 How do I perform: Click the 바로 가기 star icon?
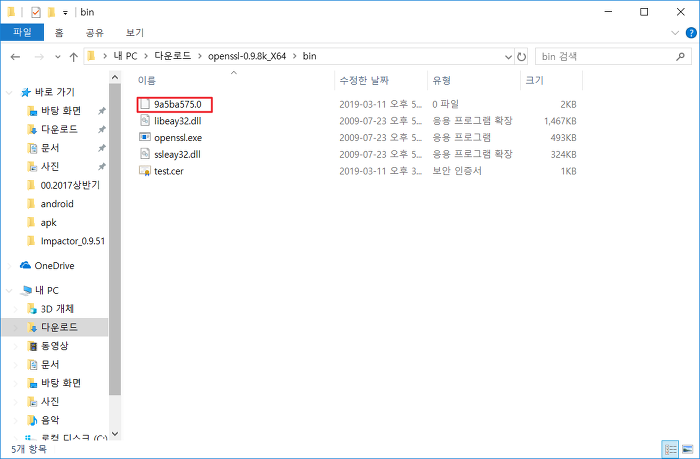click(x=25, y=92)
